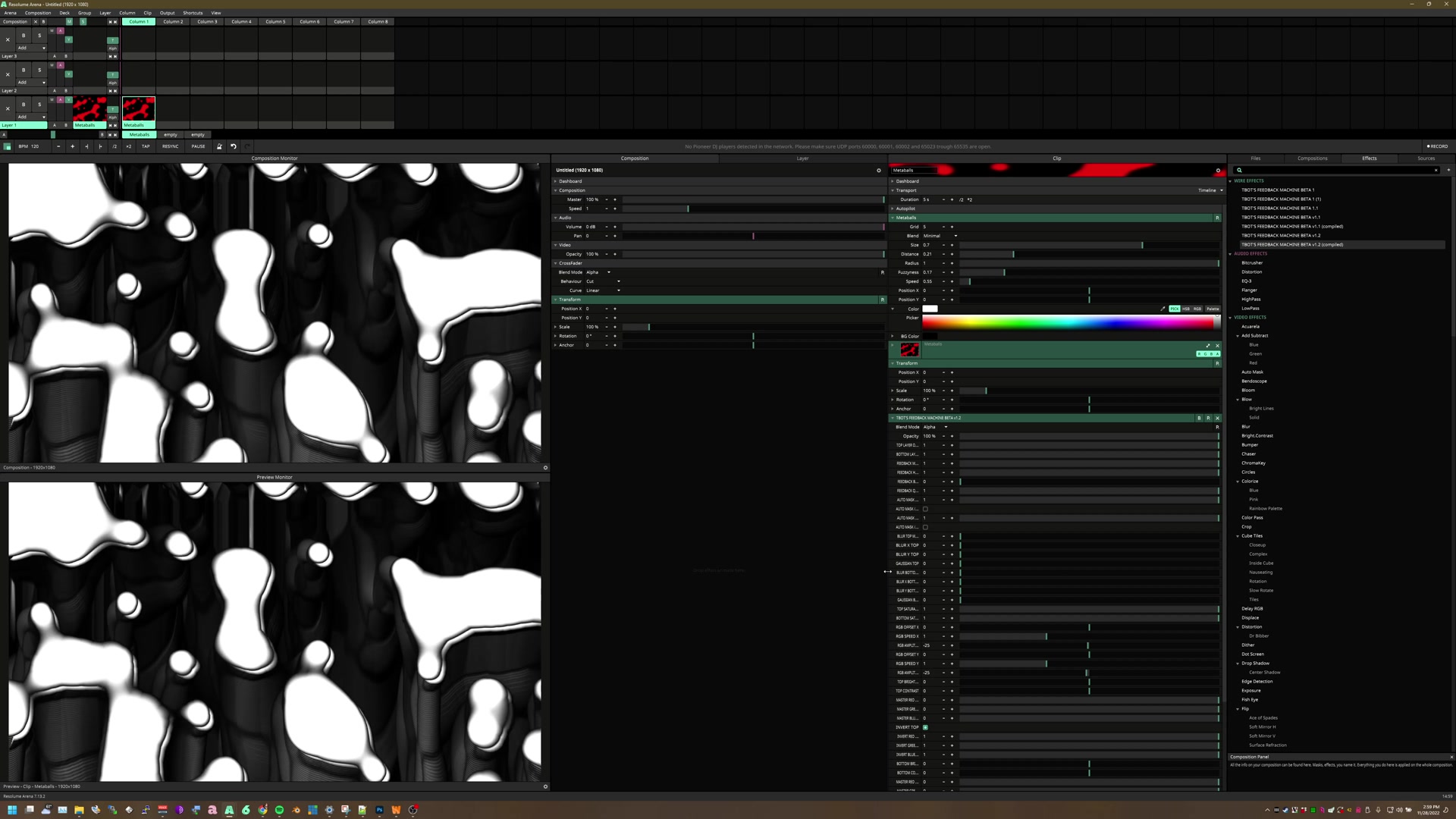Click Composition Monitor settings gear

(545, 468)
